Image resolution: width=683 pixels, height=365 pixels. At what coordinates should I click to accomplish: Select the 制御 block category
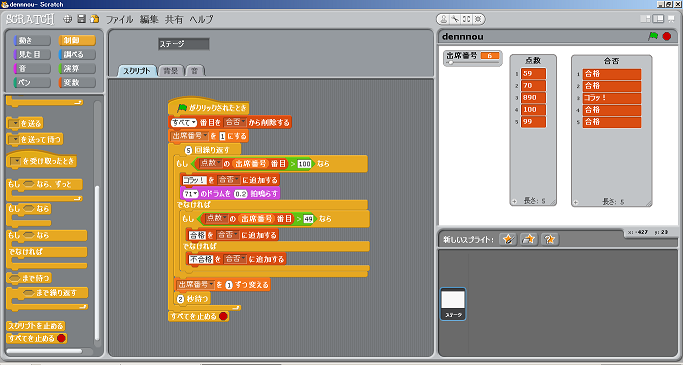tap(77, 41)
